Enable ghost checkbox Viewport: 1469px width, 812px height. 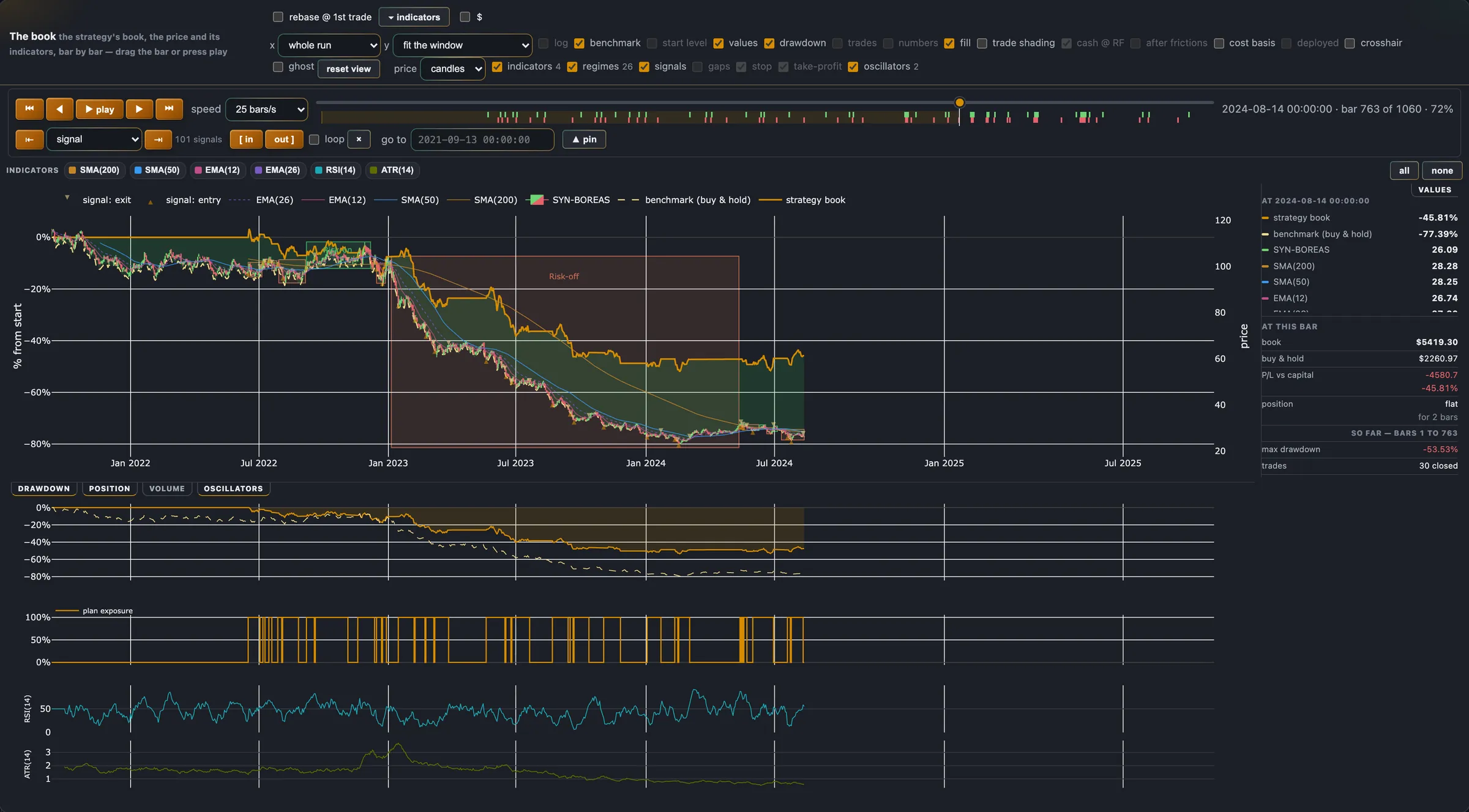point(278,67)
